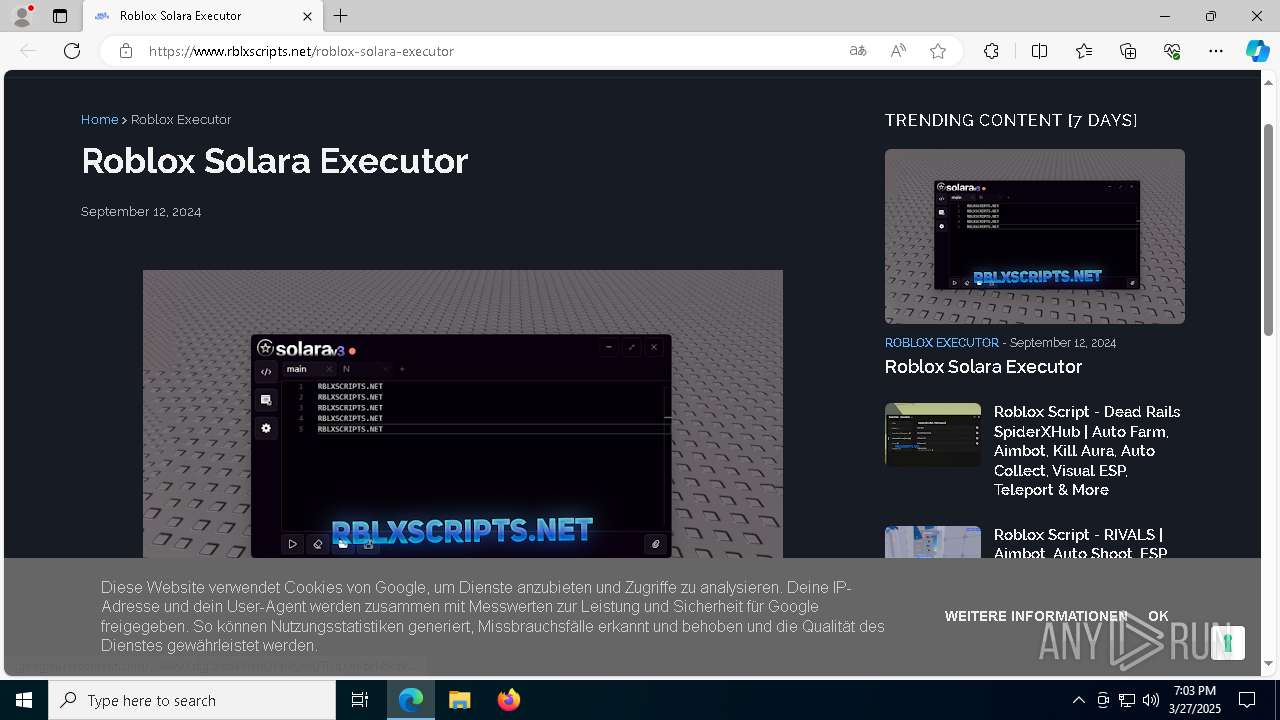The width and height of the screenshot is (1280, 720).
Task: Open the browser profile icon
Action: pyautogui.click(x=22, y=16)
